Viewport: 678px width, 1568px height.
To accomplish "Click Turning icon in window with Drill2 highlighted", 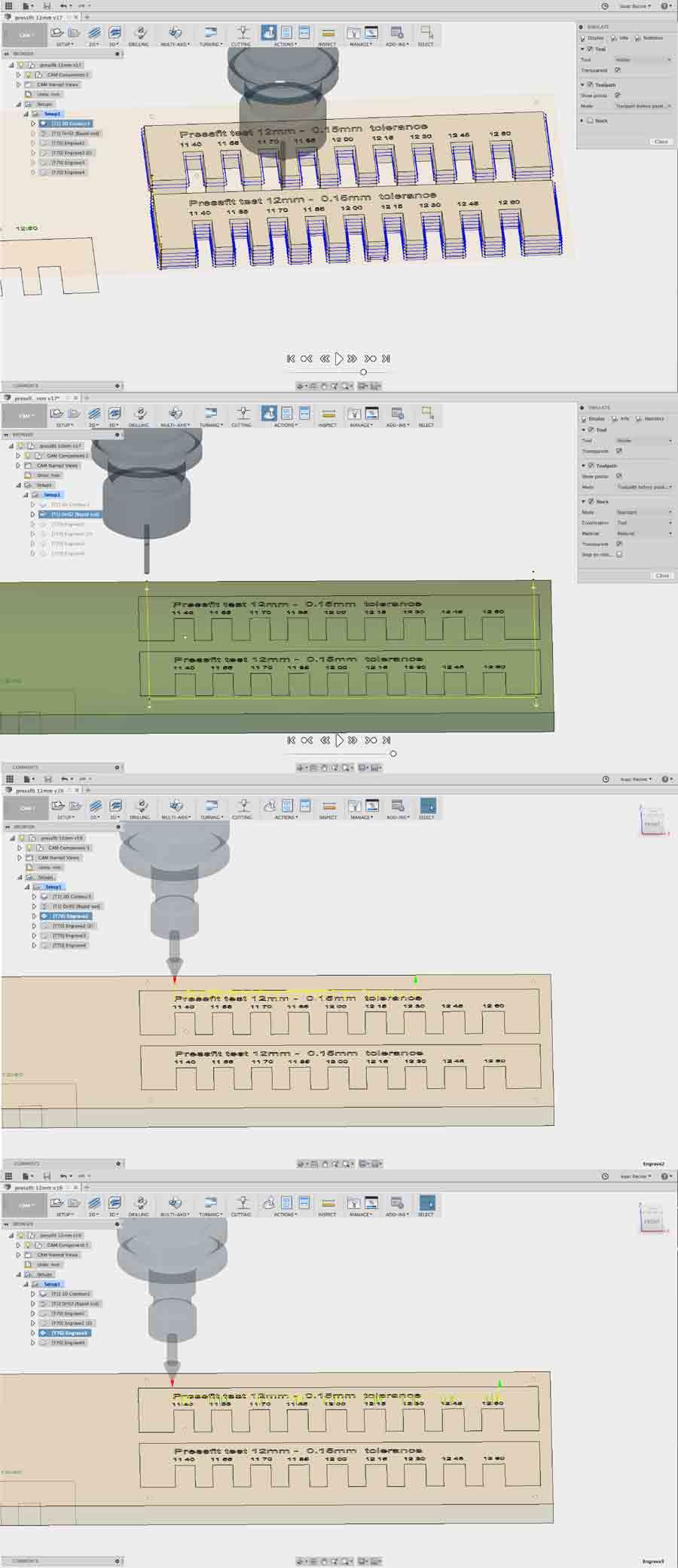I will point(210,414).
